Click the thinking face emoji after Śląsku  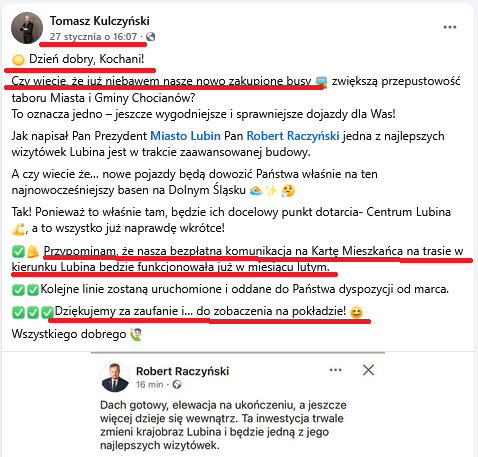[x=288, y=191]
